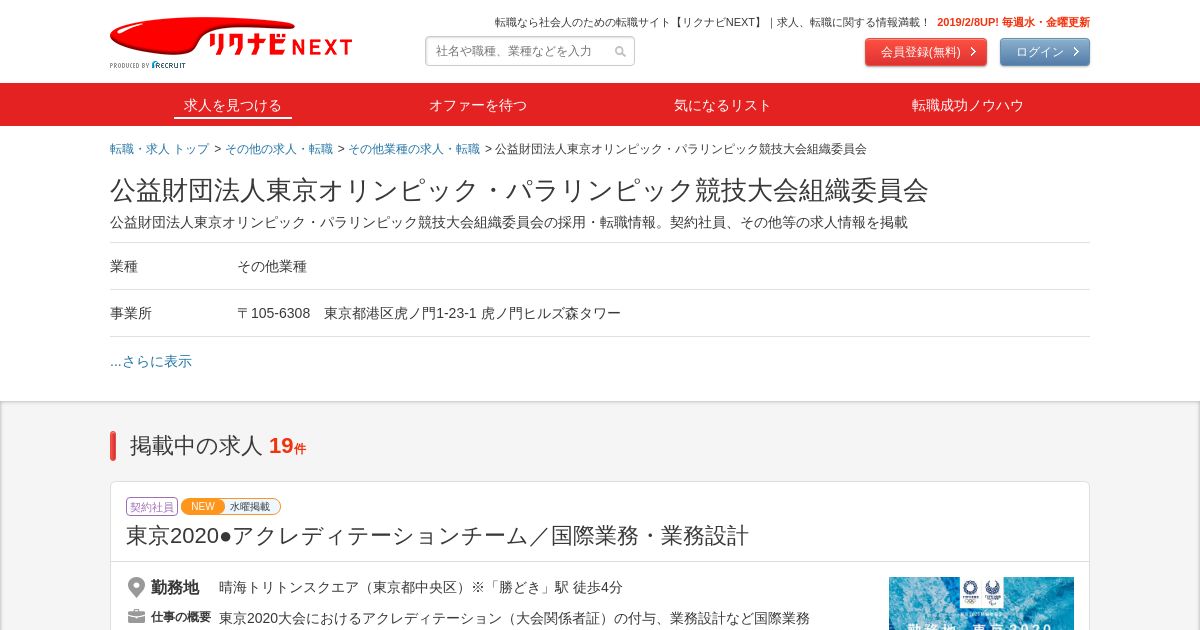Focus the company or job search field
The image size is (1200, 630).
(x=530, y=51)
